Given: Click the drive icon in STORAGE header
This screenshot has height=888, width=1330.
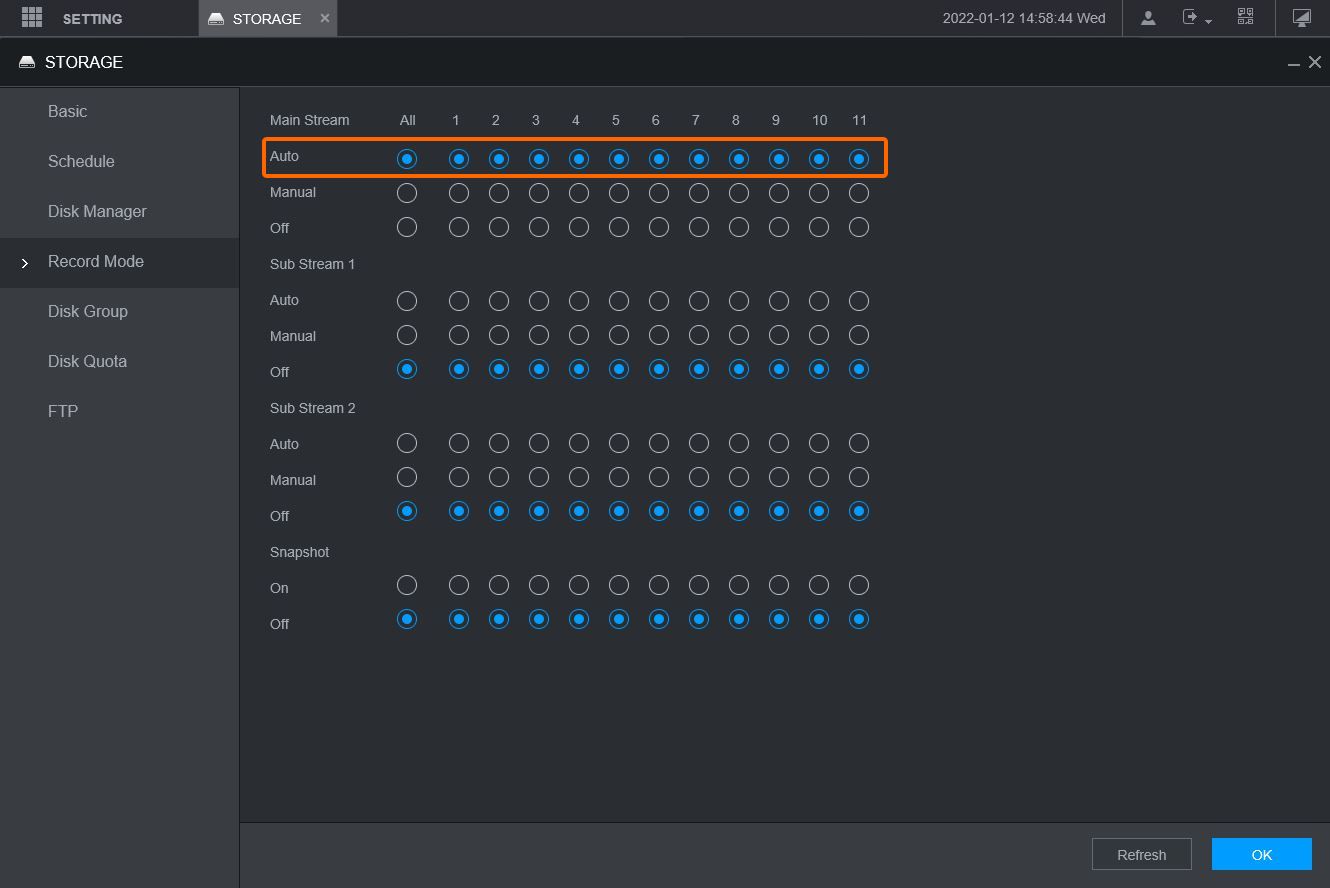Looking at the screenshot, I should point(27,62).
